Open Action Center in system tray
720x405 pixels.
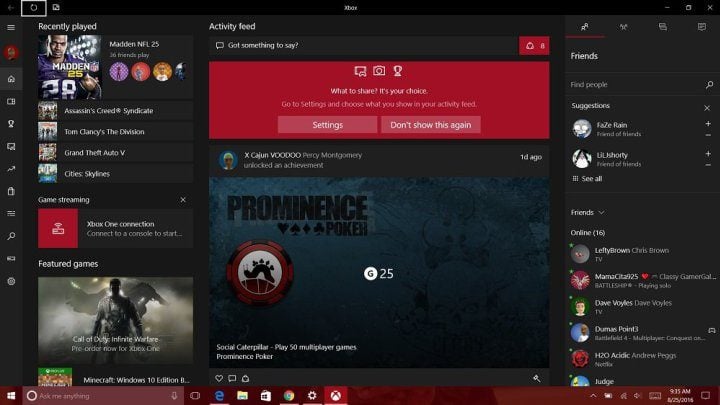(706, 396)
